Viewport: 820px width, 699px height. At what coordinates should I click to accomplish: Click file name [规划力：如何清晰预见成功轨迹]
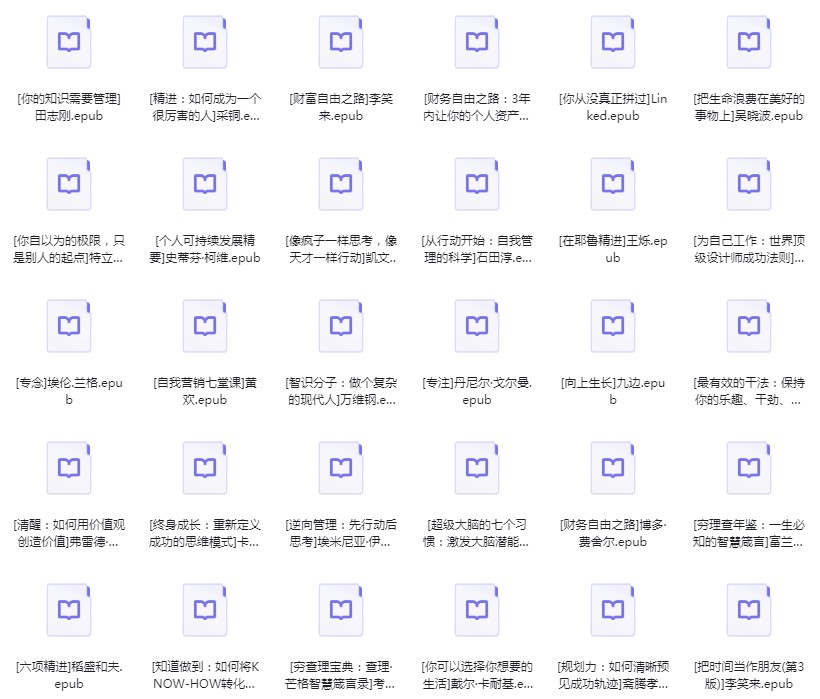(x=613, y=675)
